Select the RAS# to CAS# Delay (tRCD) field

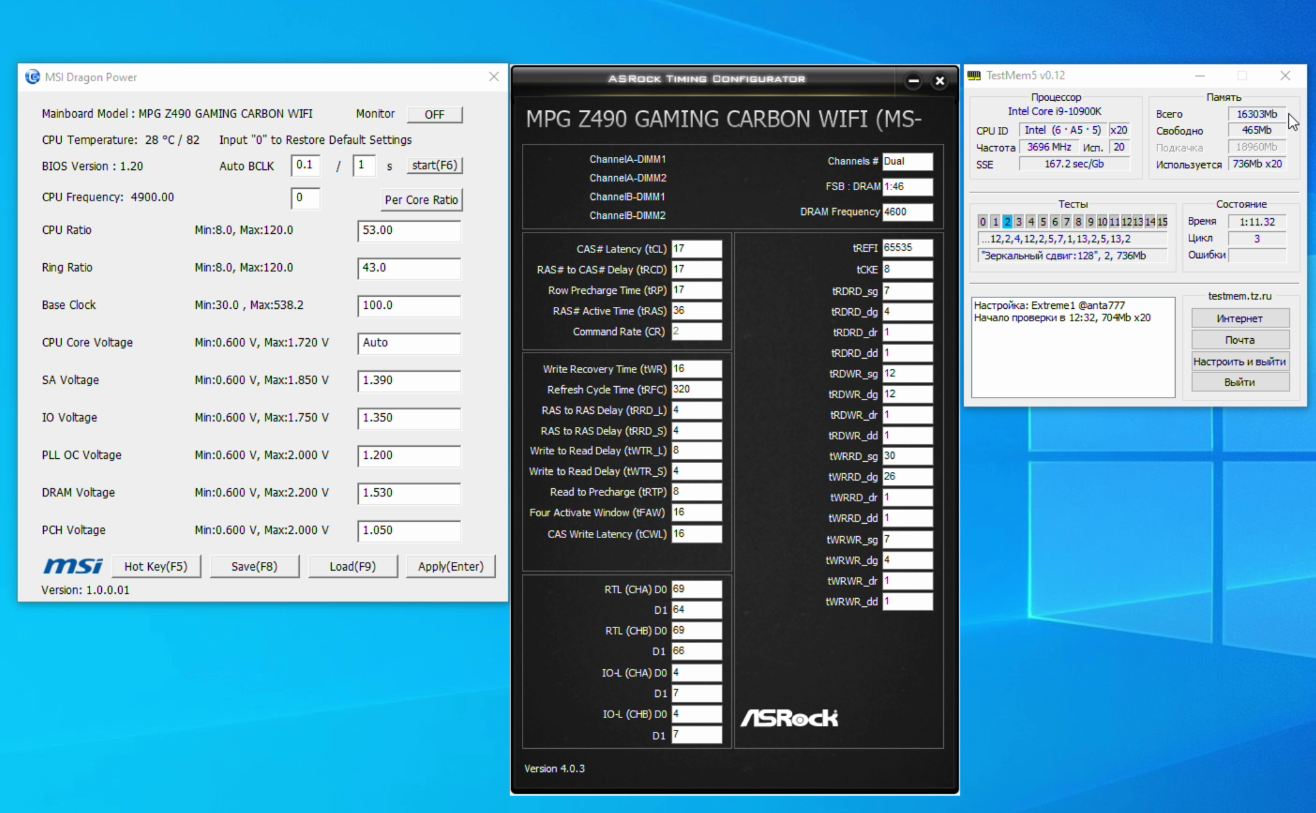click(696, 270)
